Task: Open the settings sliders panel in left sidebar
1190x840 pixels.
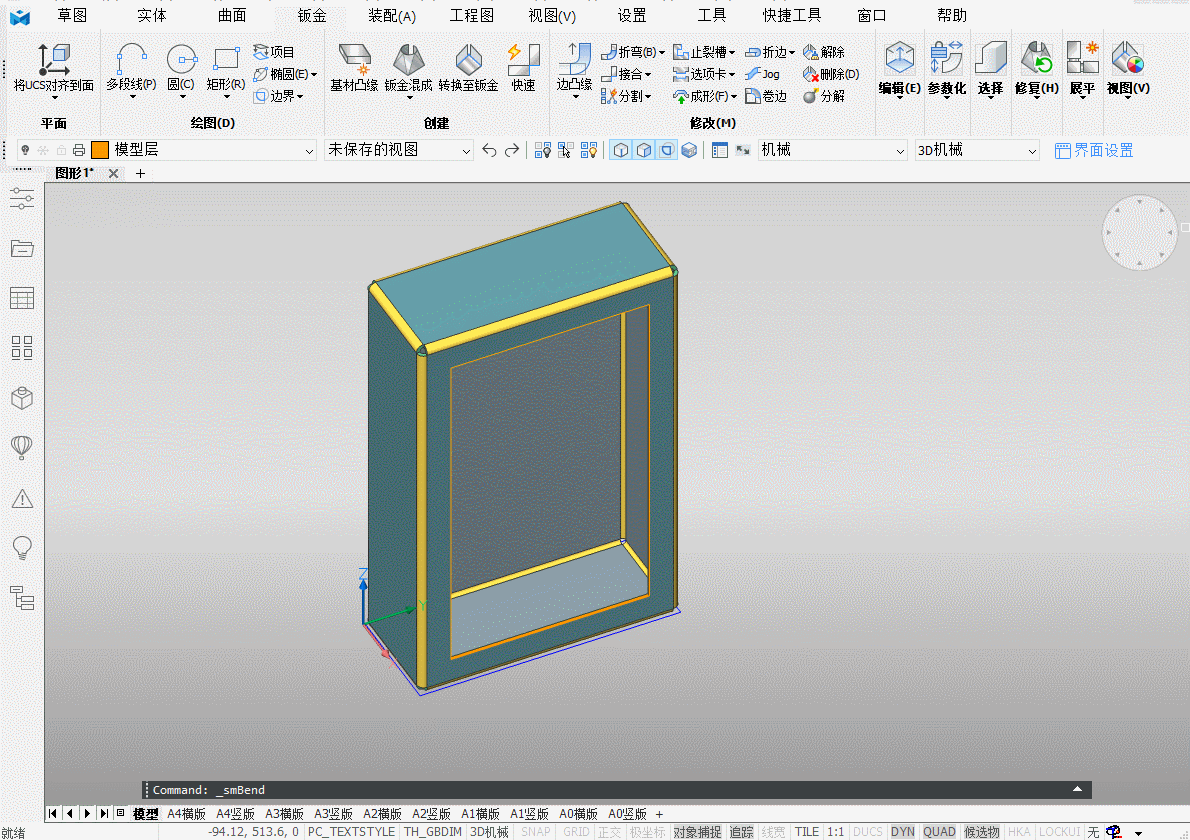Action: click(22, 199)
